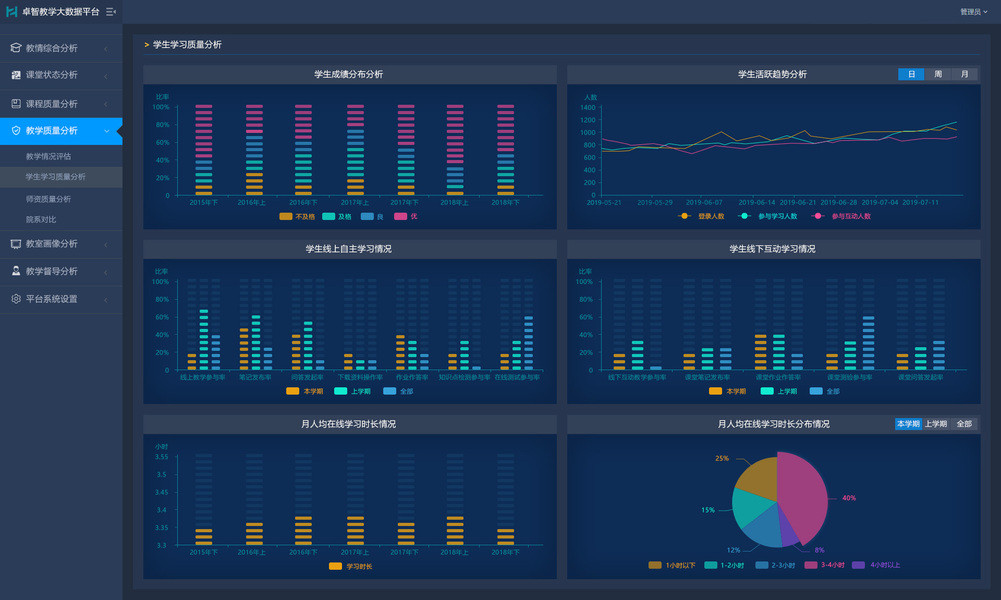
Task: Click the 课堂状态分析 sidebar icon
Action: (16, 75)
